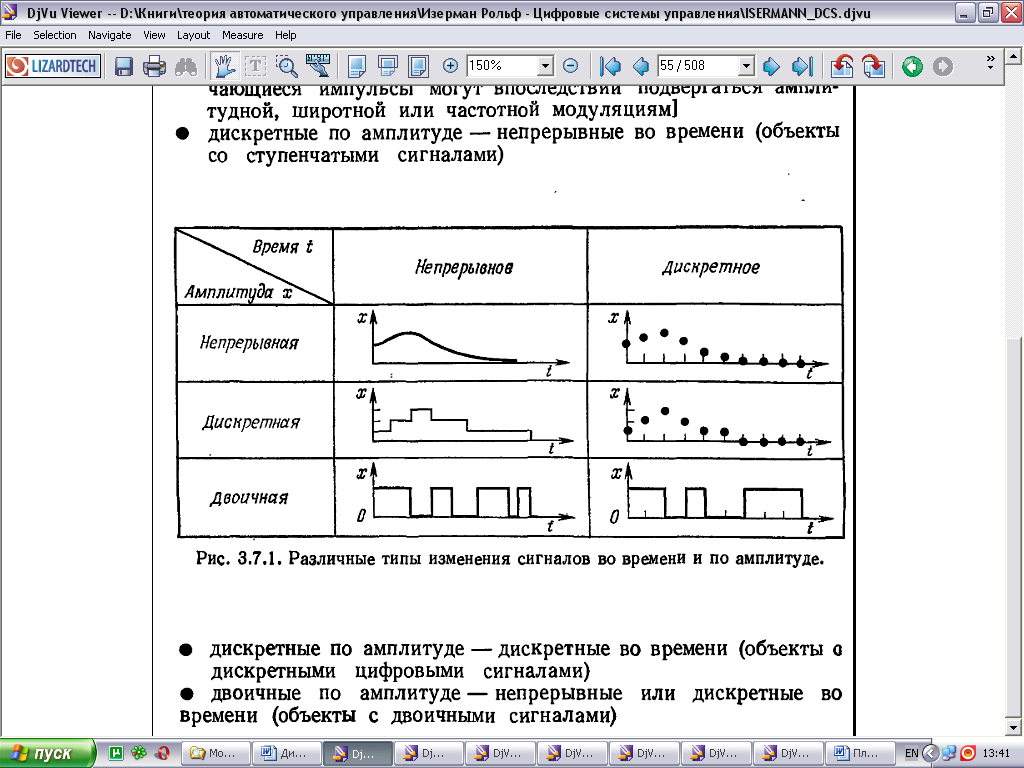Go to the next page

point(771,66)
